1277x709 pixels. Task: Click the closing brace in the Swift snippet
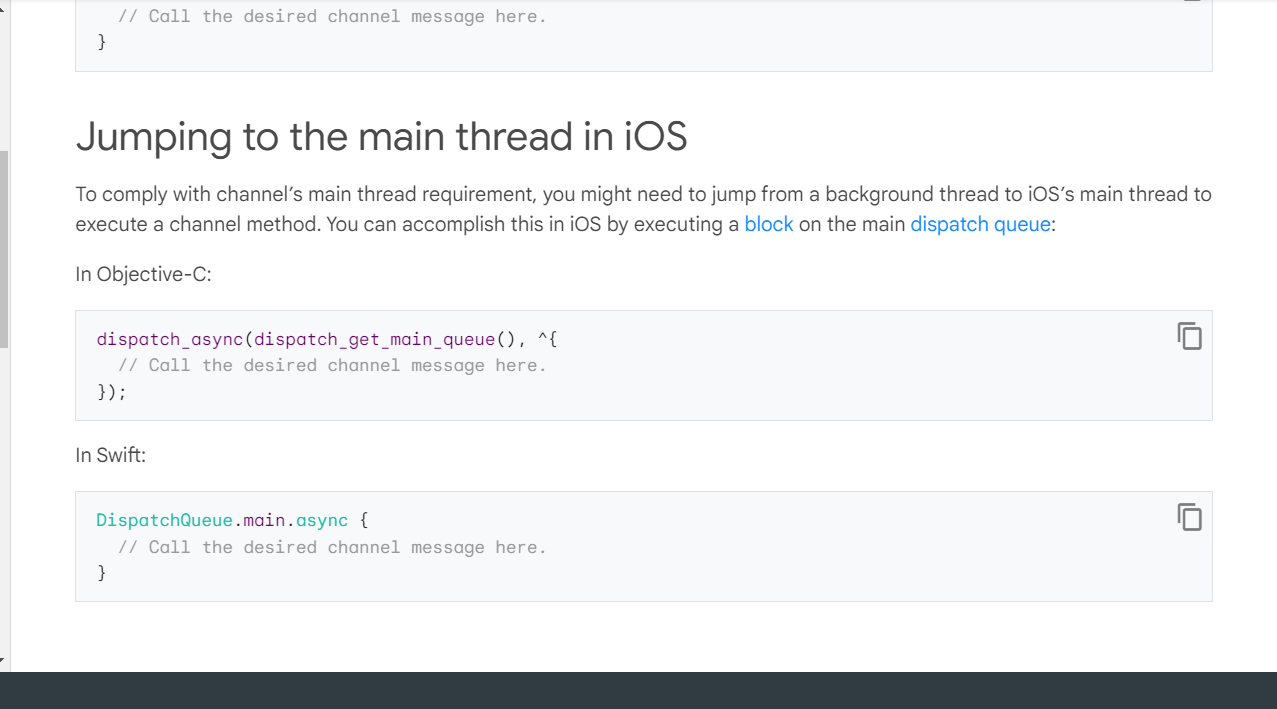pyautogui.click(x=102, y=572)
